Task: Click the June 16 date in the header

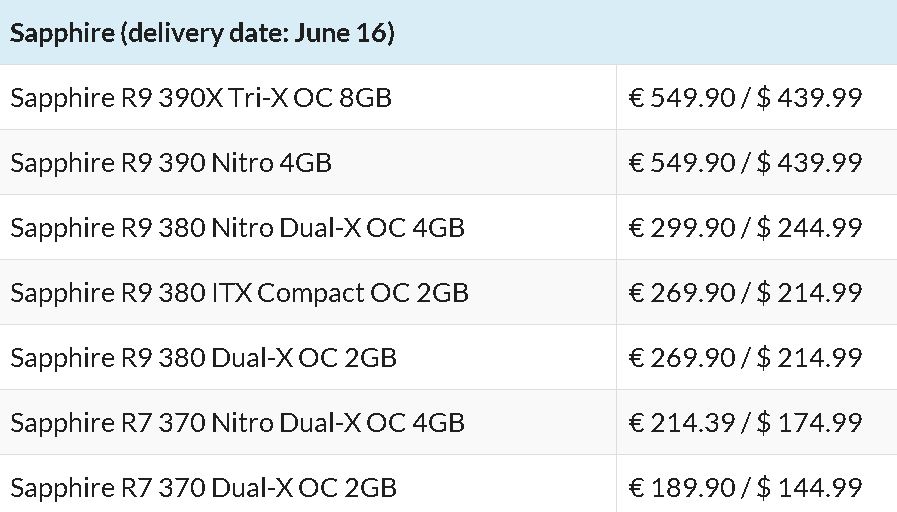Action: coord(344,33)
